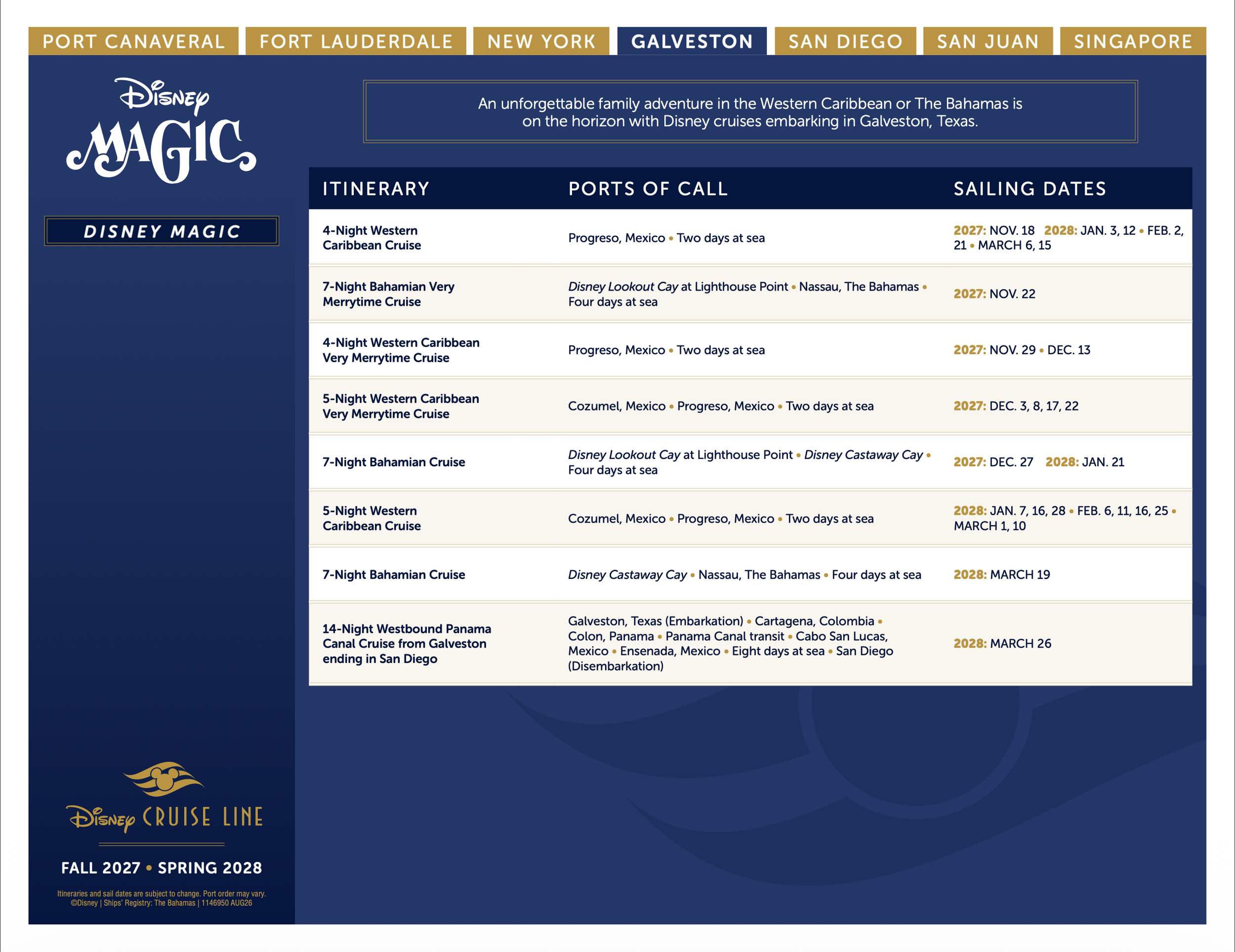The height and width of the screenshot is (952, 1235).
Task: Open the San Juan tab
Action: coord(988,41)
